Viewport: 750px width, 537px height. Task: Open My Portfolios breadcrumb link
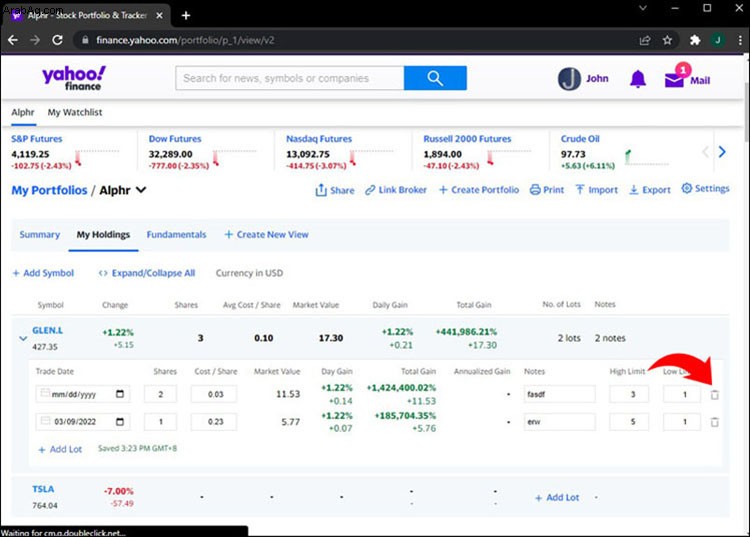point(49,190)
